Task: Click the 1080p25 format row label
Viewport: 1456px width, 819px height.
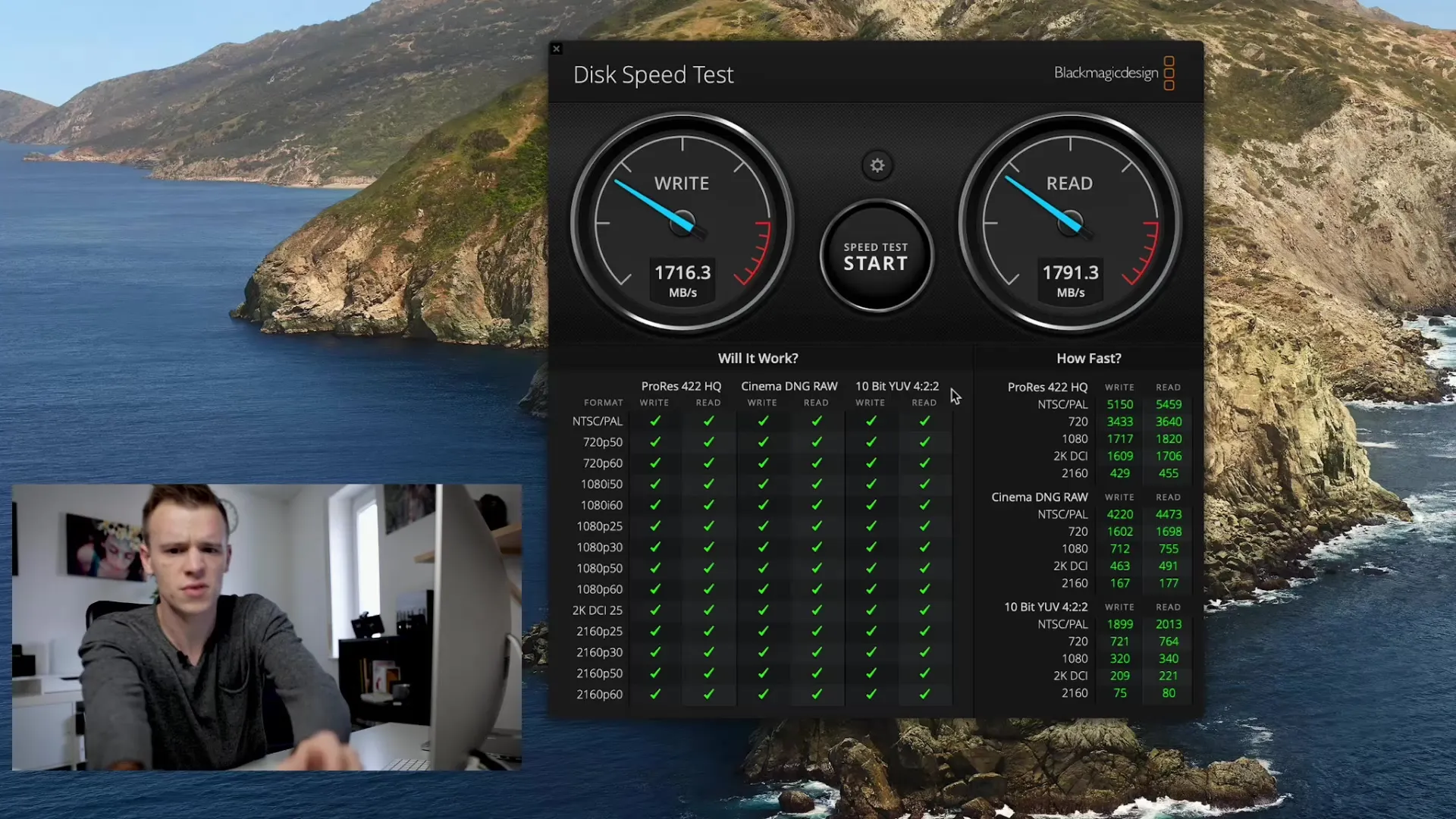Action: 599,526
